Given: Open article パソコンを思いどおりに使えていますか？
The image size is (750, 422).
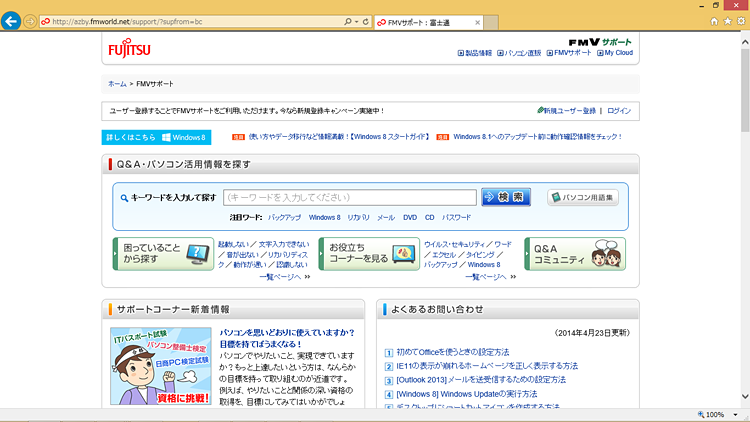Looking at the screenshot, I should point(287,338).
